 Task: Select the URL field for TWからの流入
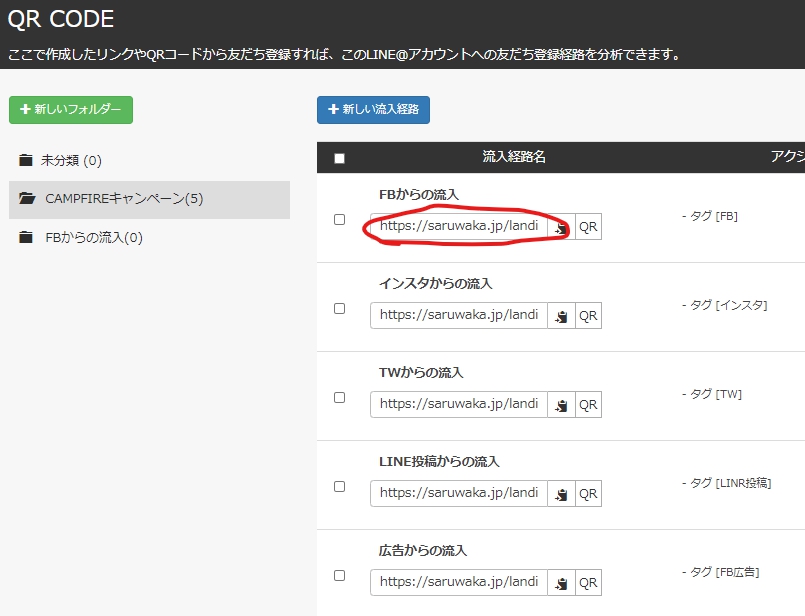point(459,405)
